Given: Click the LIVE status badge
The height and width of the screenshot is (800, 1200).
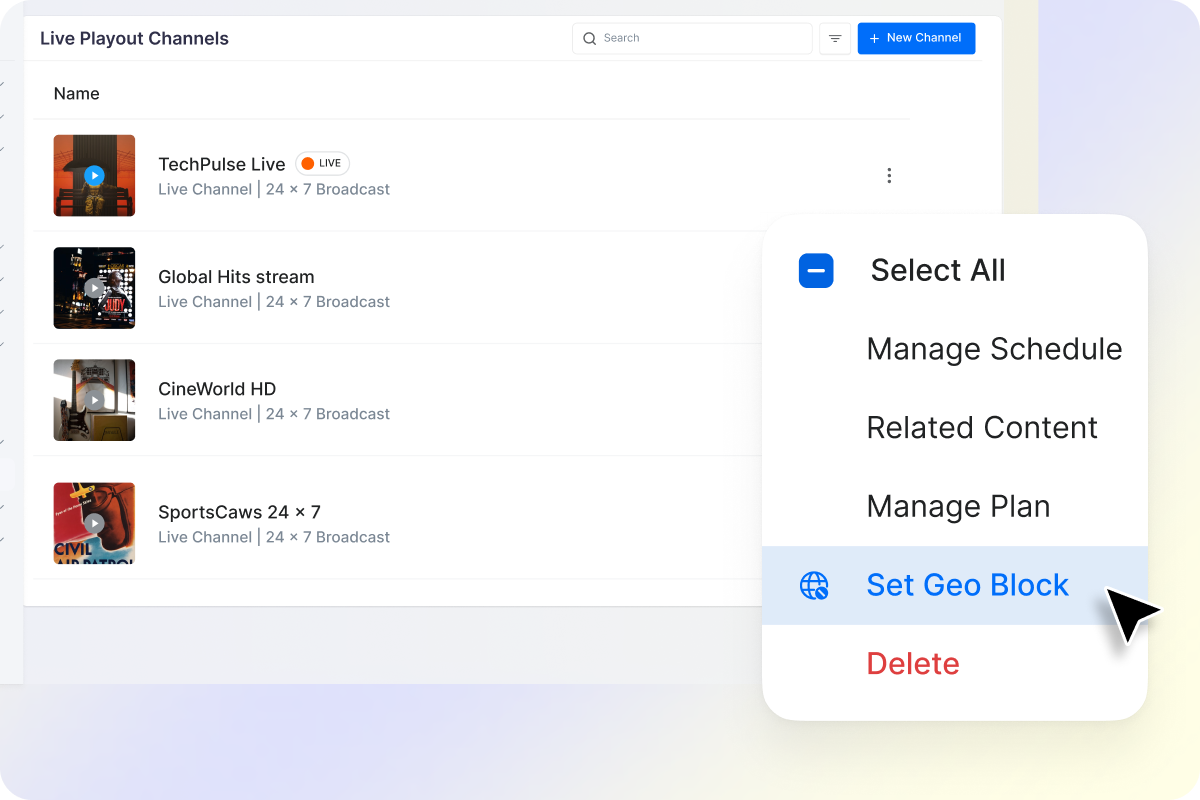Looking at the screenshot, I should click(322, 164).
